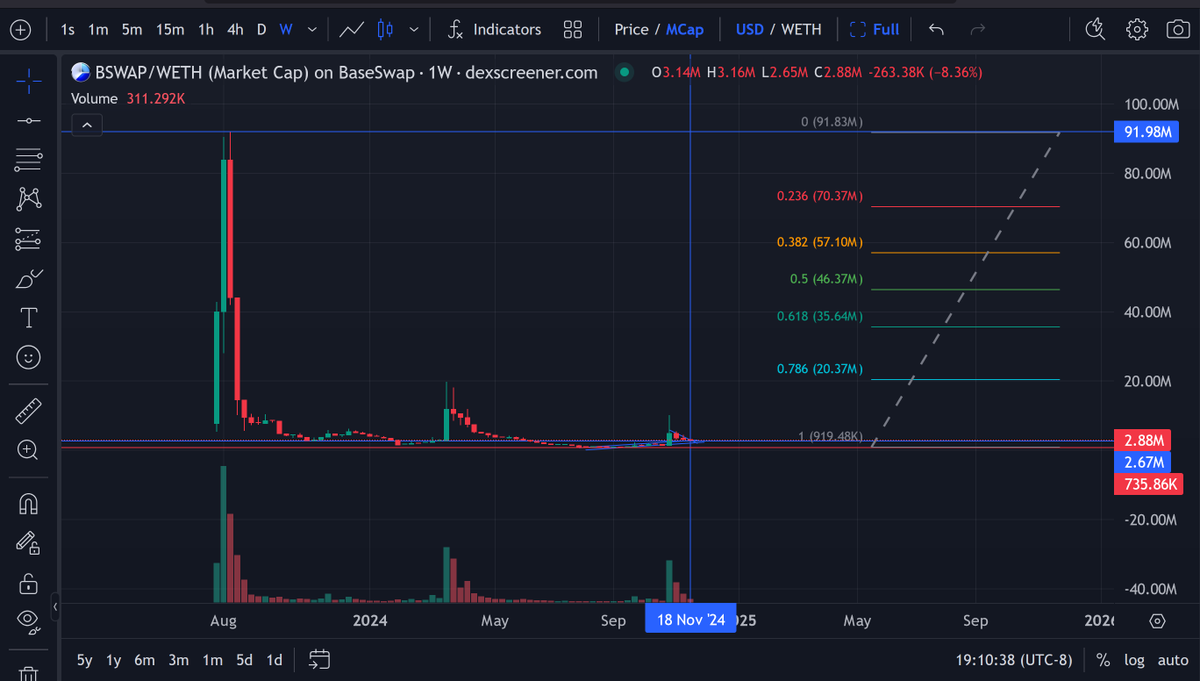
Task: Click the trash remove drawings icon
Action: coord(29,673)
